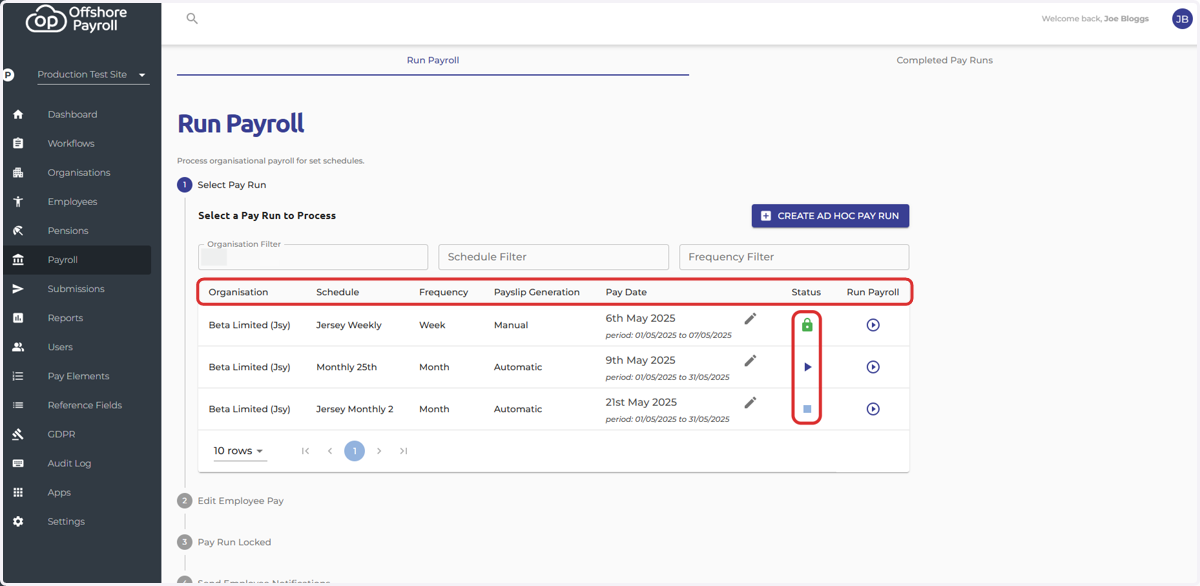Select page 1 in pagination
1200x586 pixels.
[x=354, y=451]
